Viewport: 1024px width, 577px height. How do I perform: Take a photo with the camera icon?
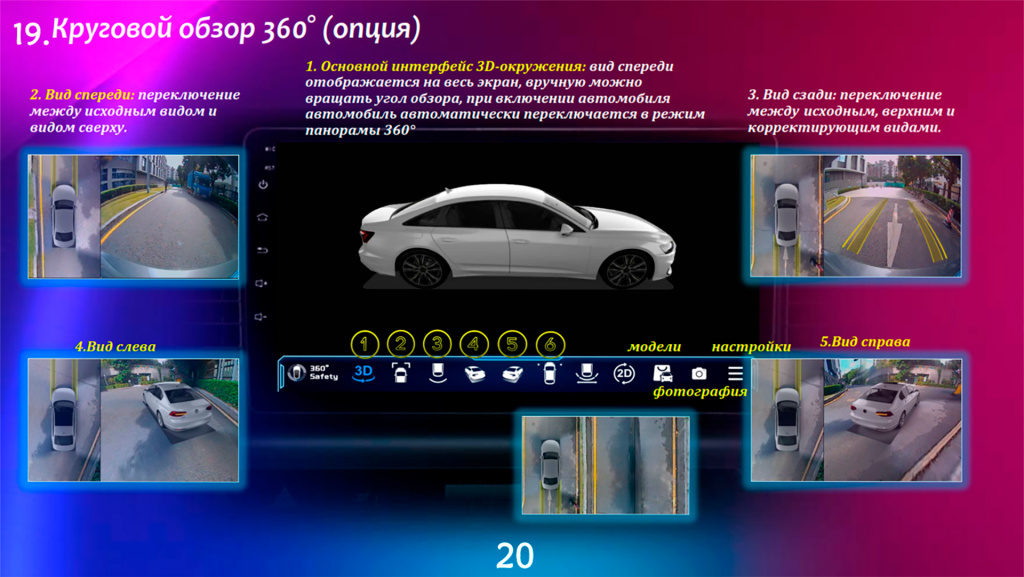[699, 373]
